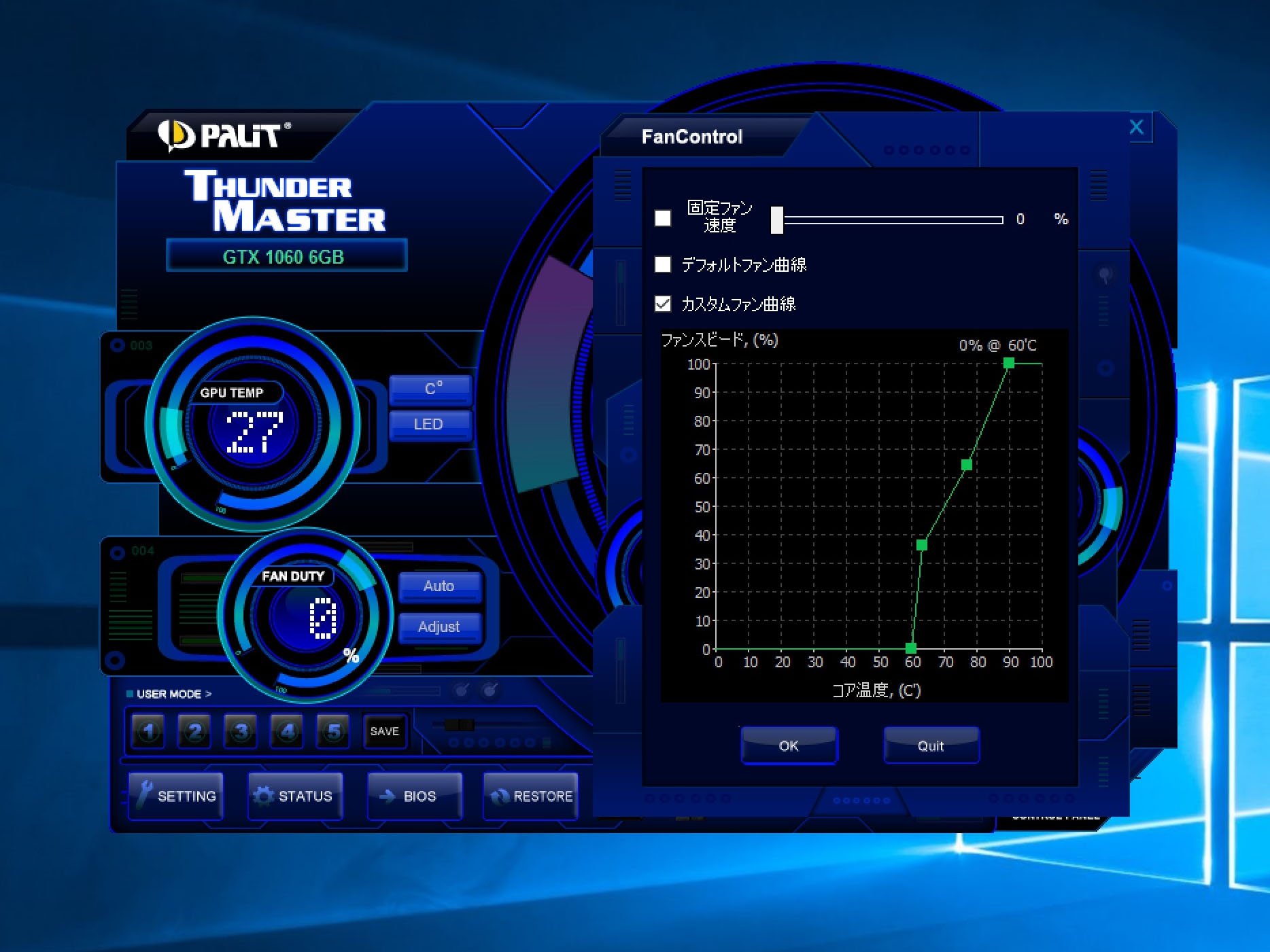This screenshot has width=1270, height=952.
Task: Save current user mode profile
Action: [x=385, y=731]
